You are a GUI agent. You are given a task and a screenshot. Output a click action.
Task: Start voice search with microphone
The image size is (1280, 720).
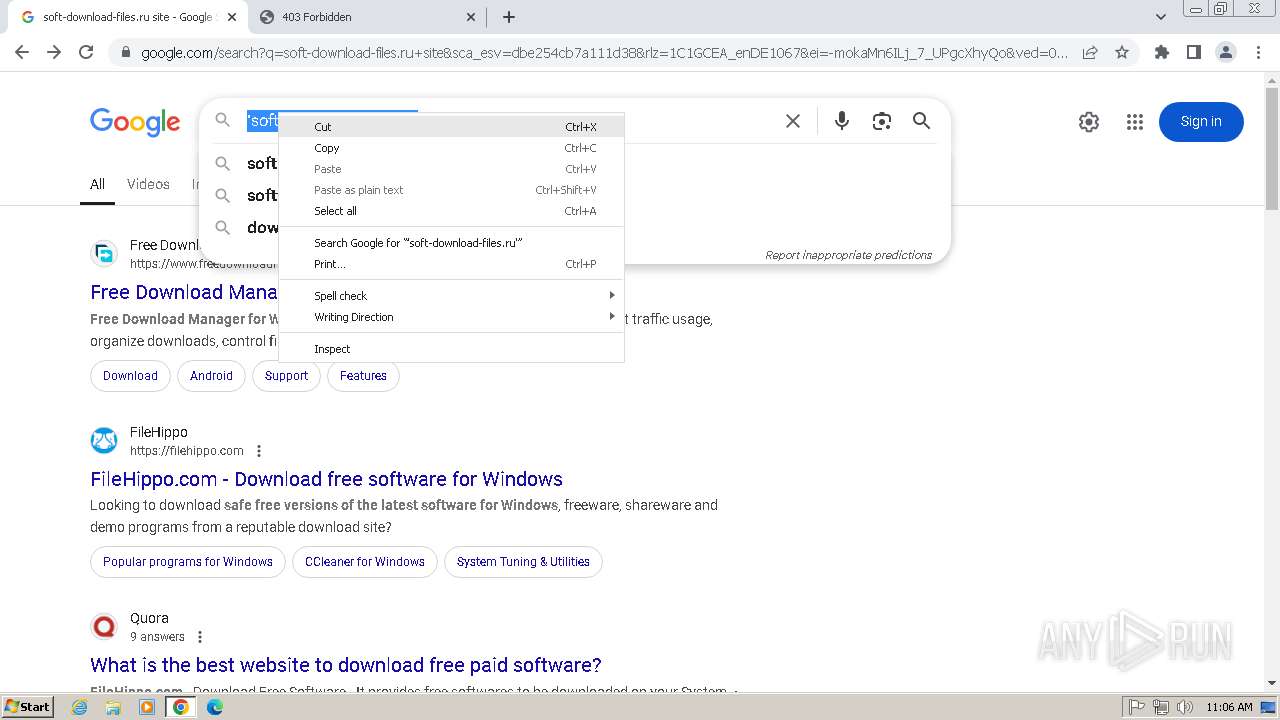[x=842, y=121]
